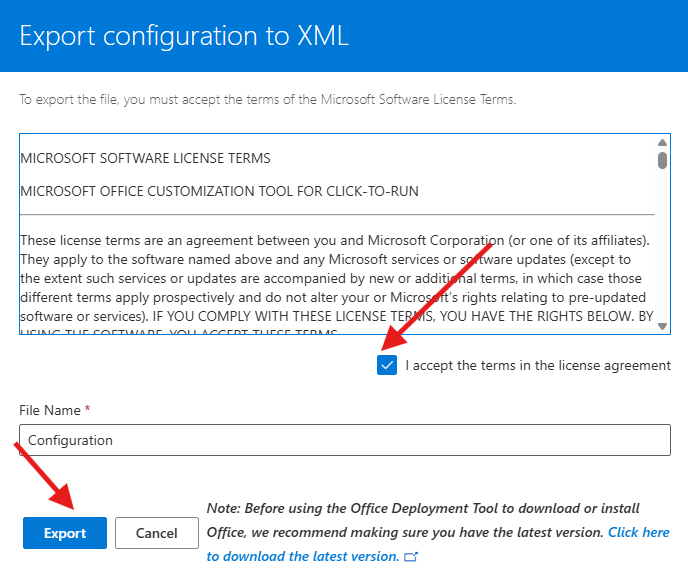688x574 pixels.
Task: Click the "OFFICE CUSTOMIZATION TOOL FOR CLICK-TO-RUN" line
Action: (219, 190)
